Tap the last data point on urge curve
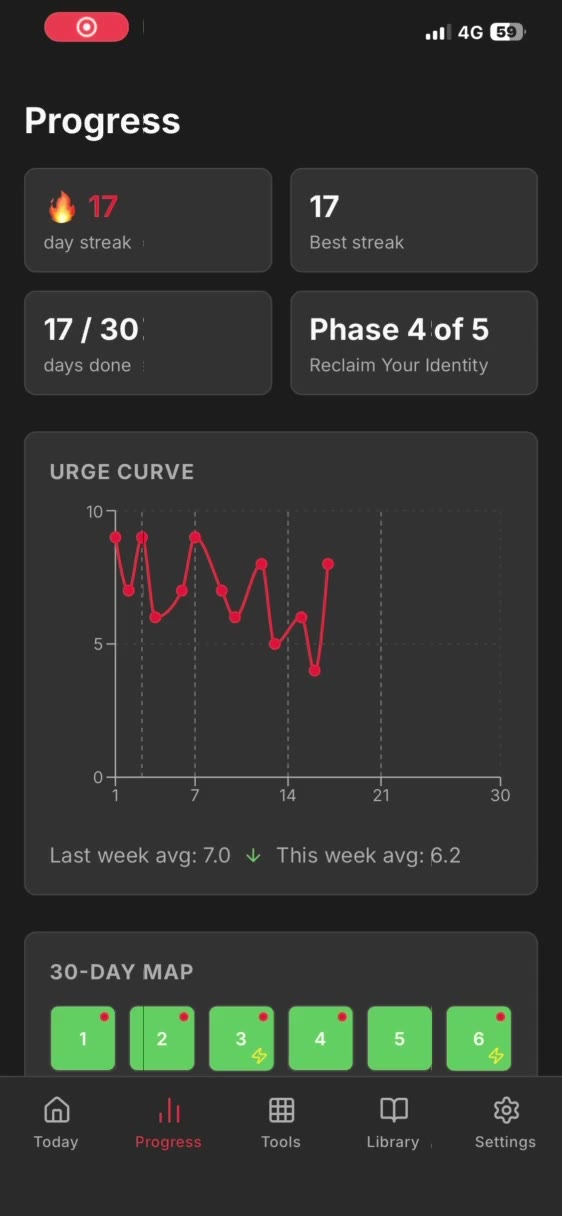562x1216 pixels. tap(328, 564)
